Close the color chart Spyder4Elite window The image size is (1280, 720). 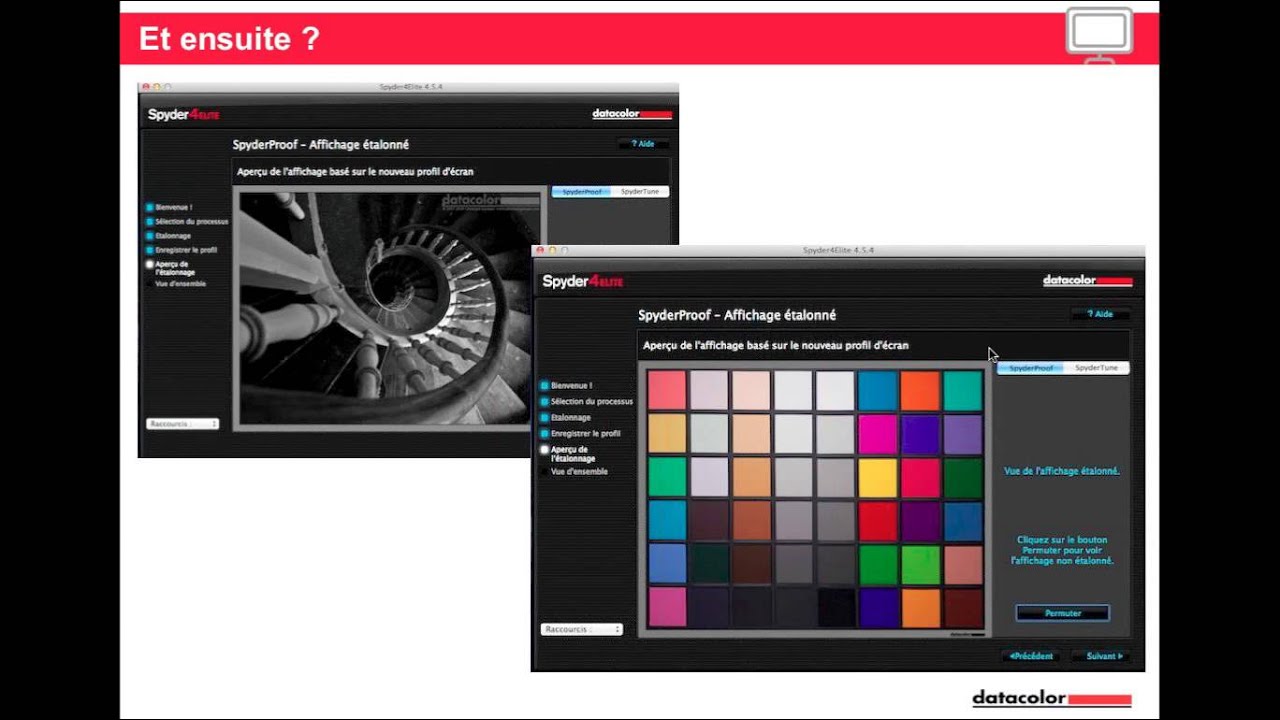540,250
